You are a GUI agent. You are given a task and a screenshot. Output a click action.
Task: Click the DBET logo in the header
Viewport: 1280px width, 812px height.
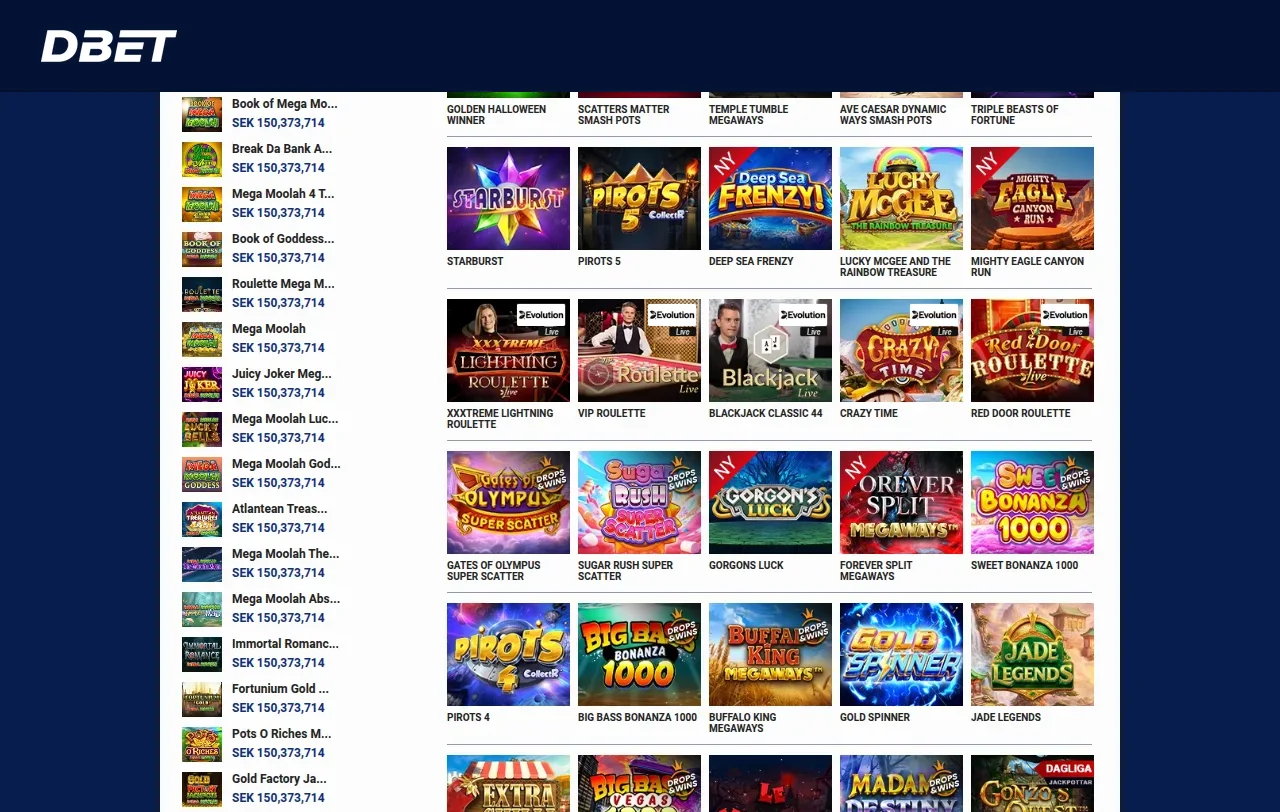click(x=109, y=46)
